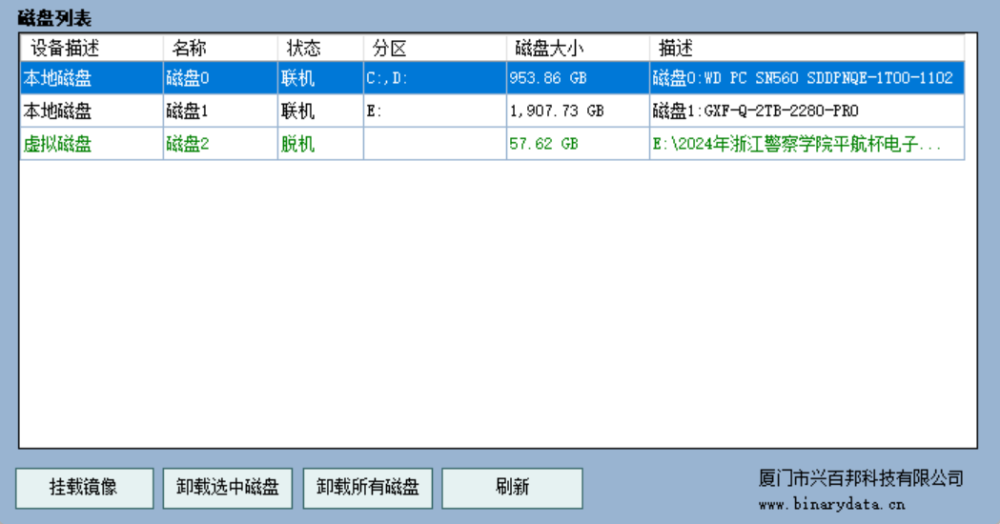Image resolution: width=1000 pixels, height=524 pixels.
Task: Click the www.binarydata.cn website text
Action: click(831, 505)
